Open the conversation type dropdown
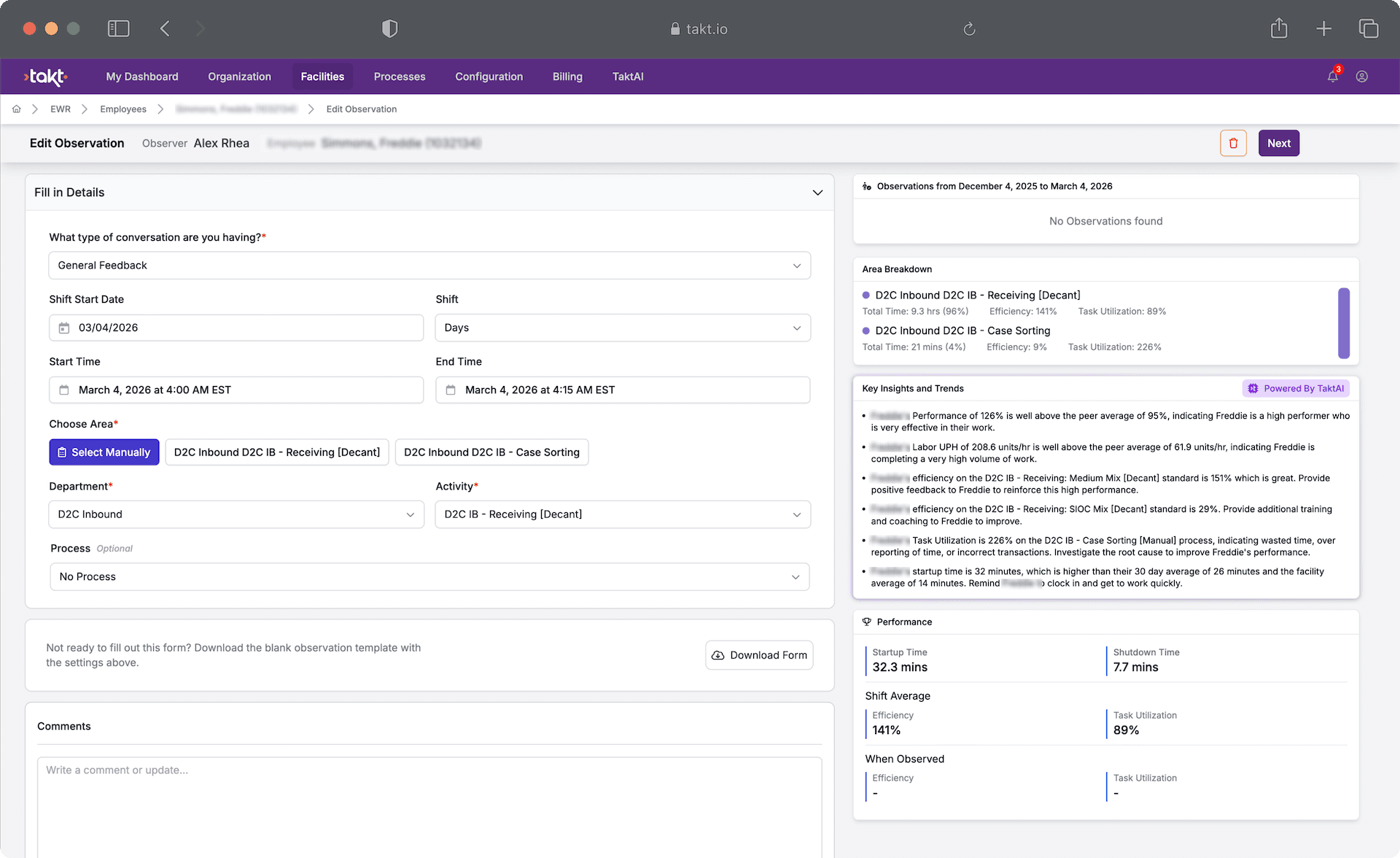 (x=429, y=266)
